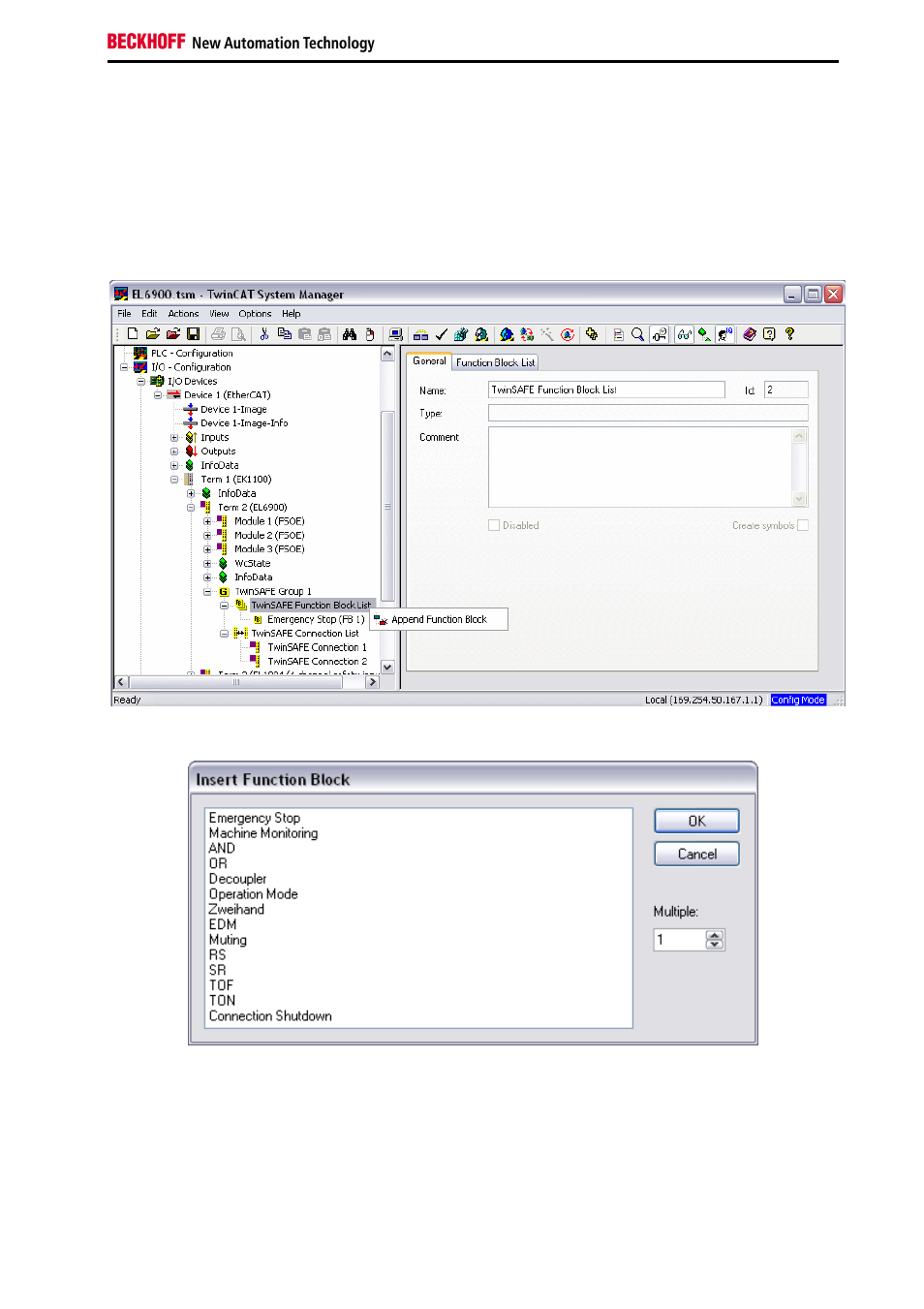The height and width of the screenshot is (1309, 924).
Task: Click the yellow G TwinSAFE Group 1 icon
Action: point(224,591)
